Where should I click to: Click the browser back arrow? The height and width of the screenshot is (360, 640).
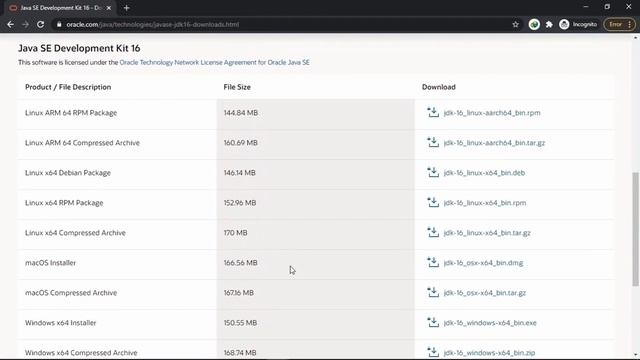click(11, 24)
